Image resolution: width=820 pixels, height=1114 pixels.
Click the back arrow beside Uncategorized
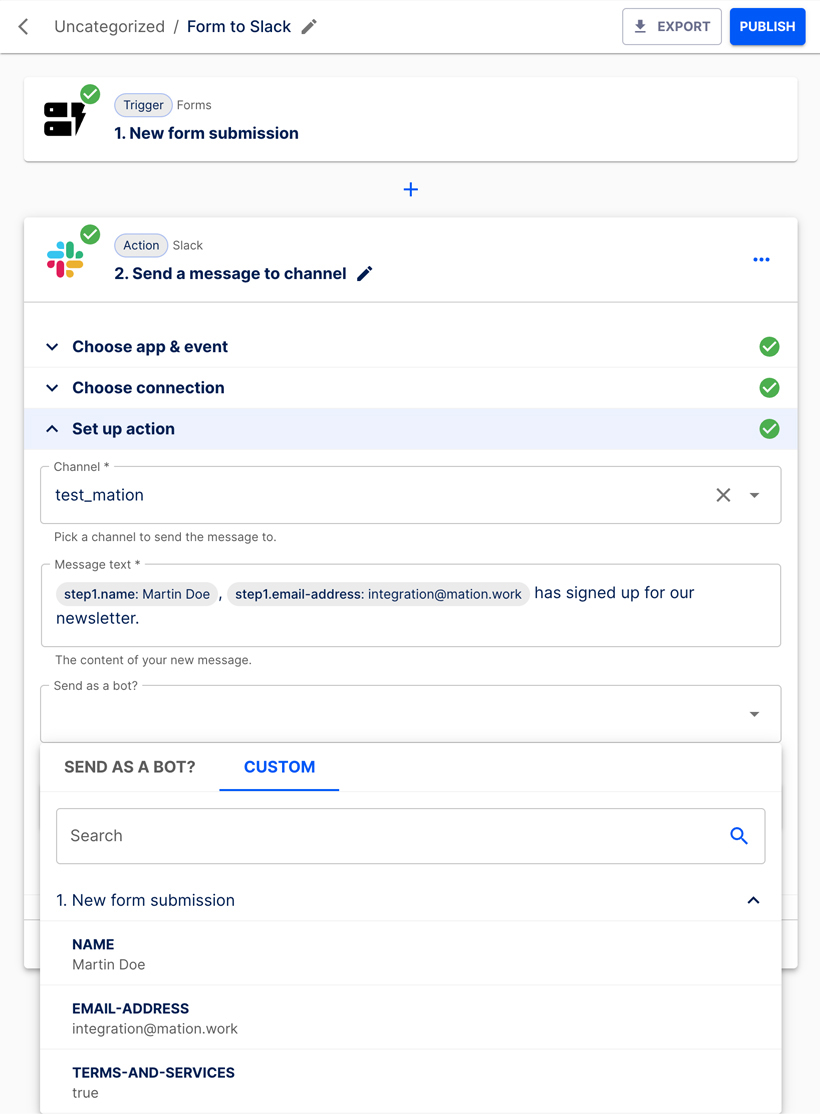pyautogui.click(x=22, y=26)
